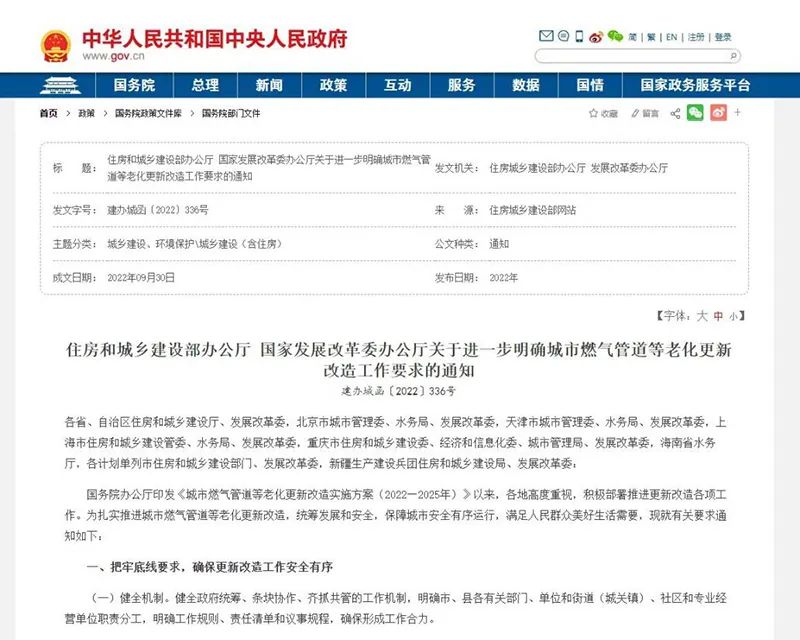Open the WeChat icon in header
The image size is (800, 640).
(x=615, y=36)
